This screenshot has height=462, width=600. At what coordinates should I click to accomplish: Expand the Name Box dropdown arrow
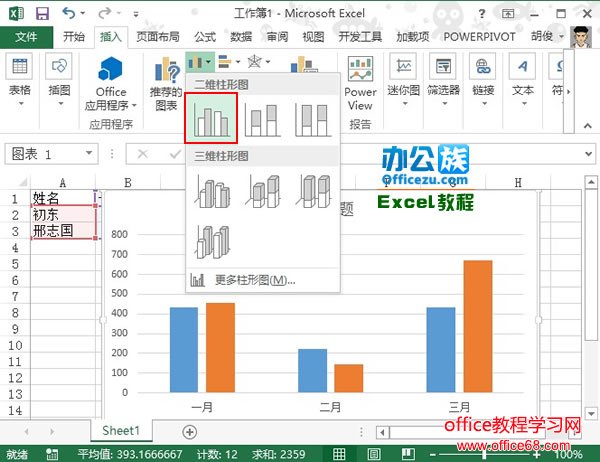point(89,153)
